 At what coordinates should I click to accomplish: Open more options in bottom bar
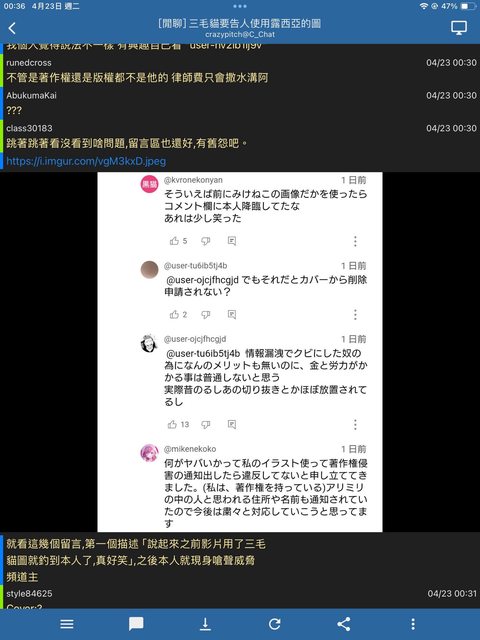(x=413, y=624)
